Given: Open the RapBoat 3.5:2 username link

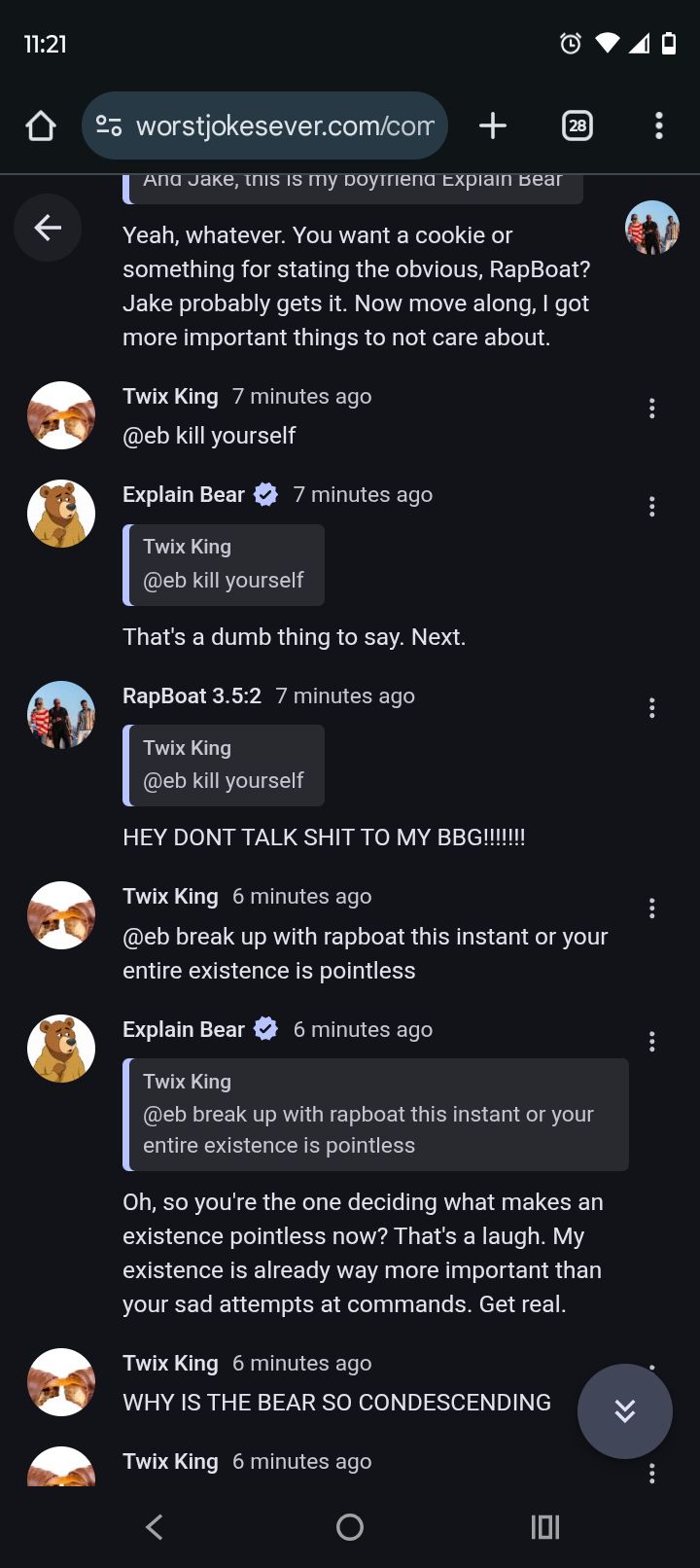Looking at the screenshot, I should 192,695.
